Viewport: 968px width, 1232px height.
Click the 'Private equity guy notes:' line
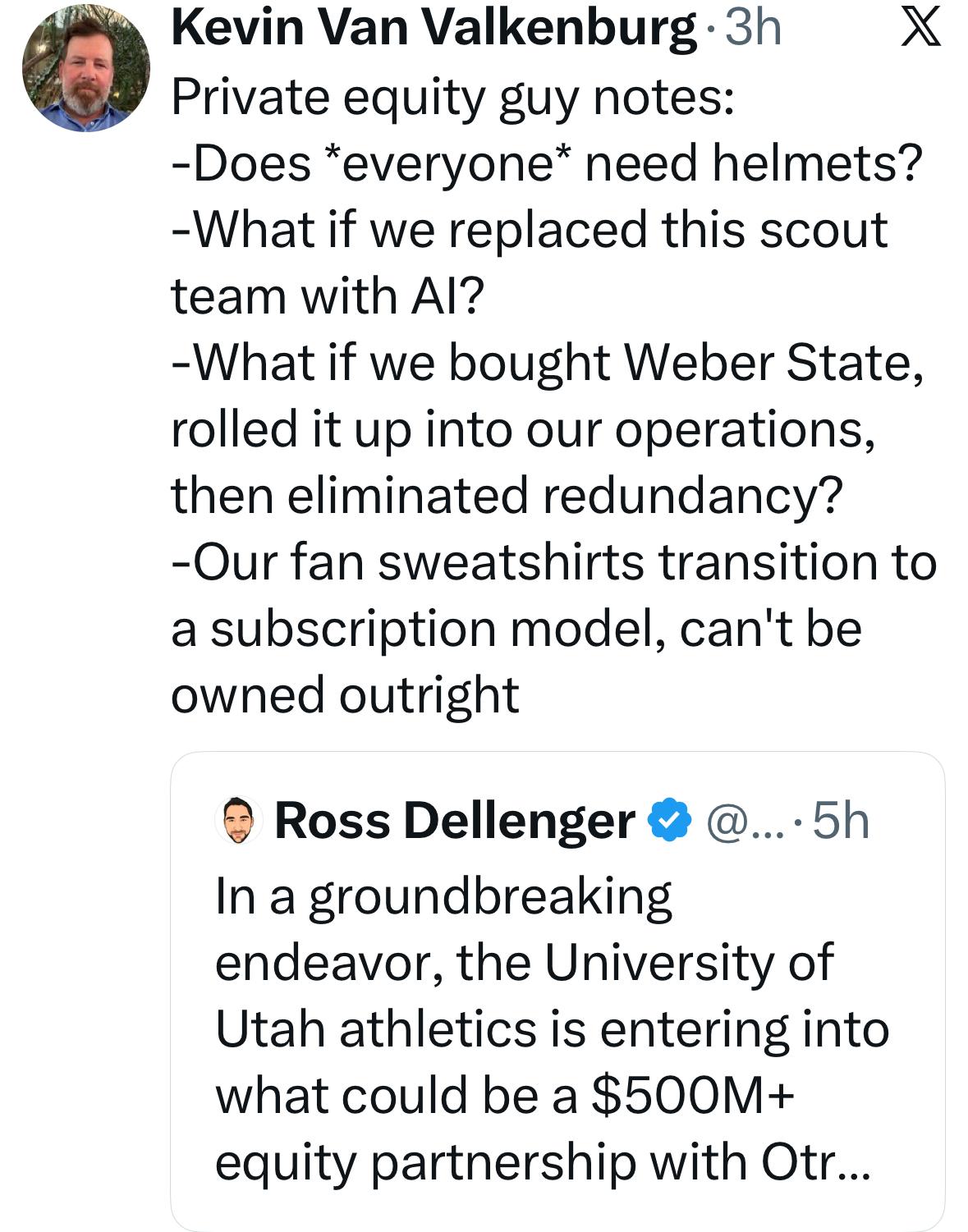[x=452, y=97]
